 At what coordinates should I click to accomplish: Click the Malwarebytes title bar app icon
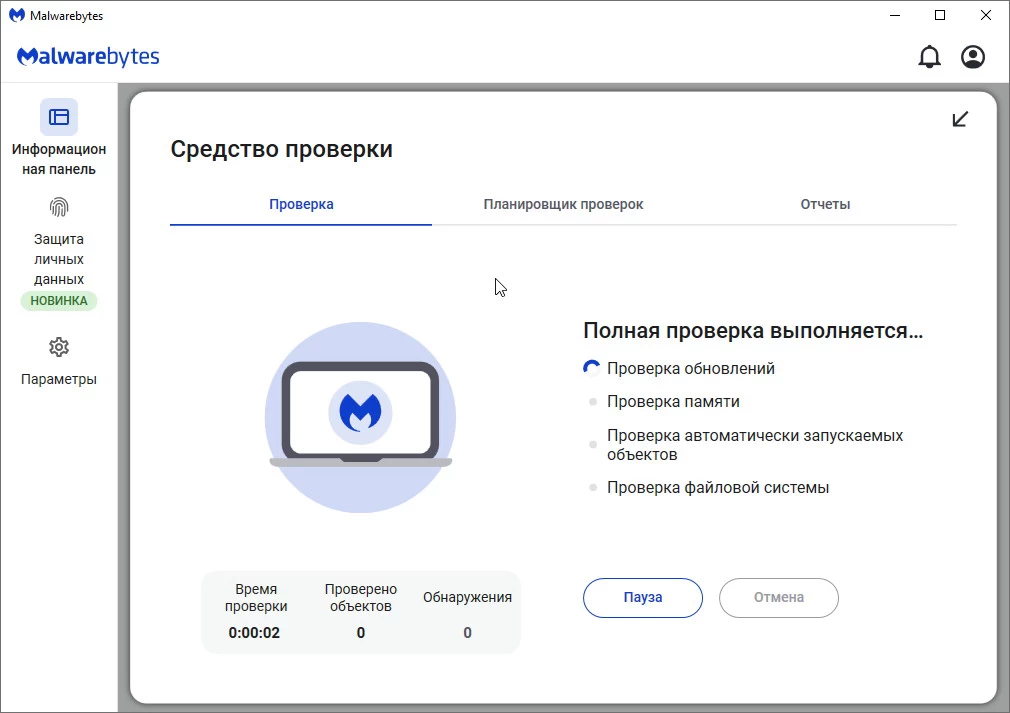[x=16, y=15]
